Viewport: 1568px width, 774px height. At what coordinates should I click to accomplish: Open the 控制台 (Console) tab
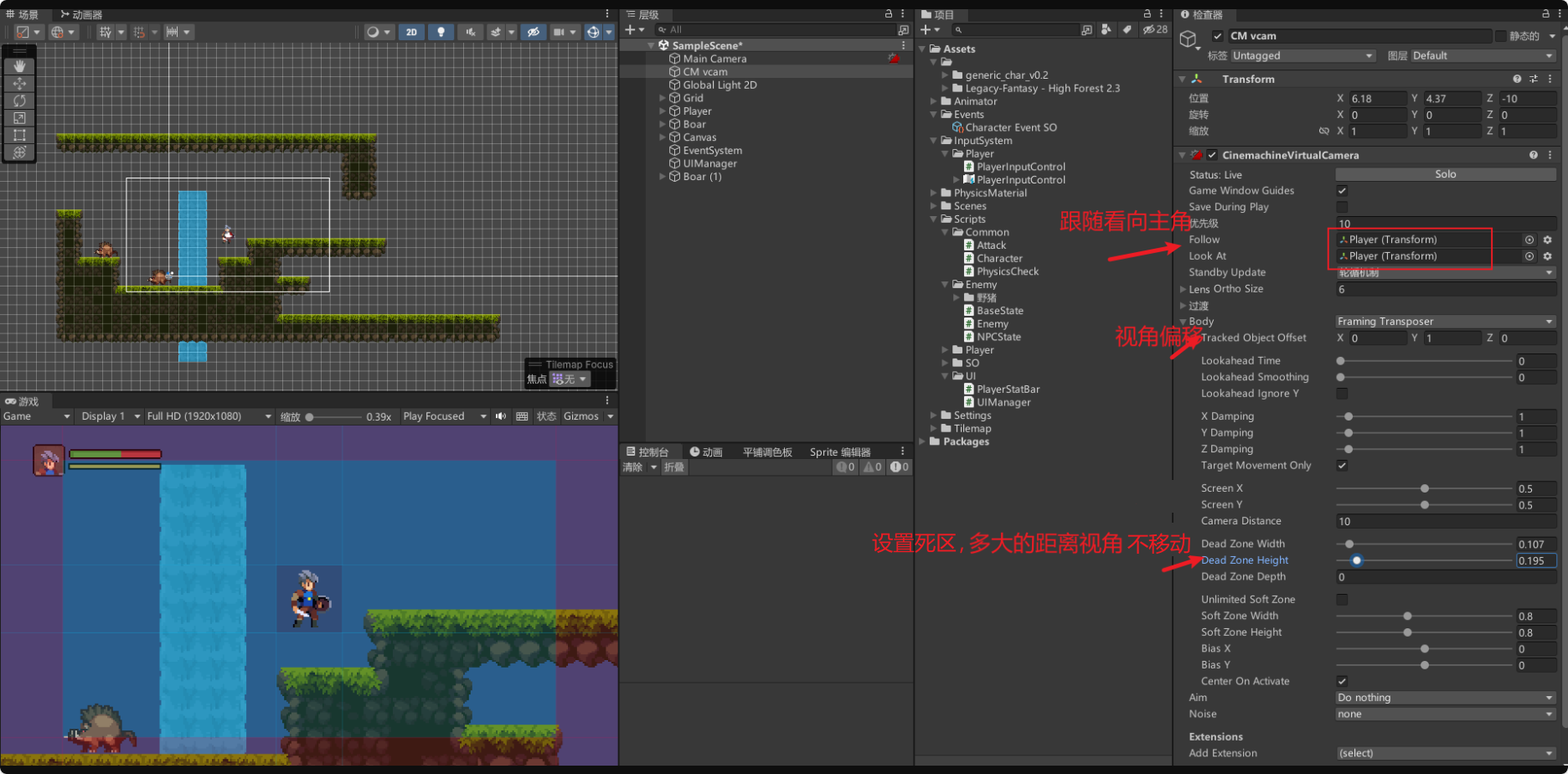point(647,451)
